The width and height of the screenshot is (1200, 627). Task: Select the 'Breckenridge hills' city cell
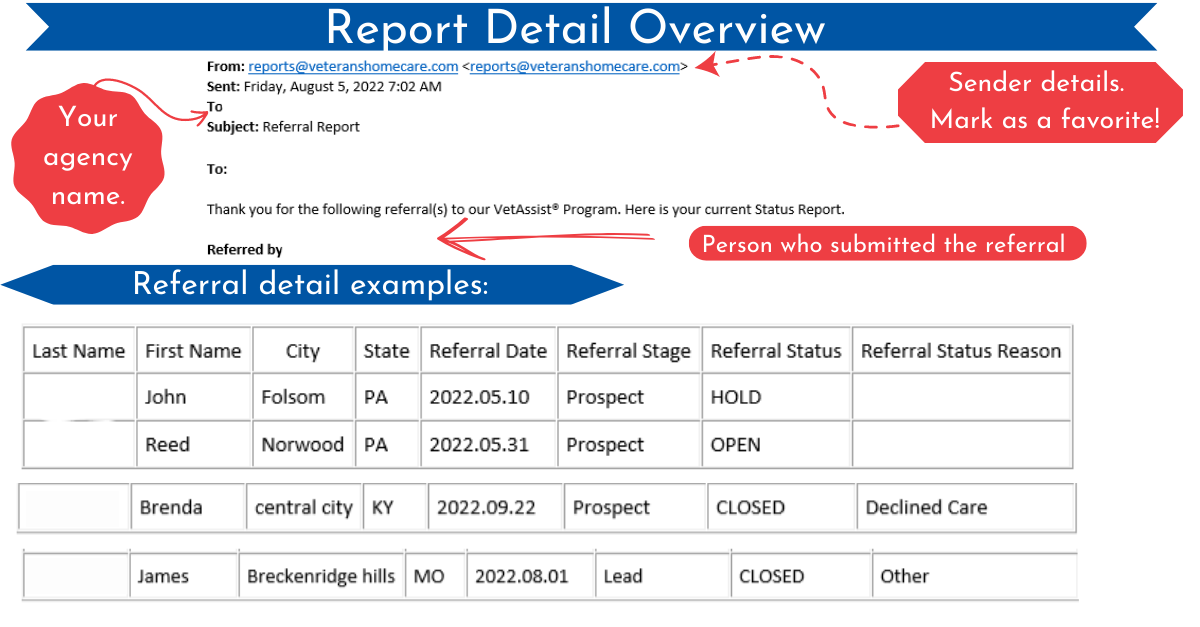[x=321, y=576]
